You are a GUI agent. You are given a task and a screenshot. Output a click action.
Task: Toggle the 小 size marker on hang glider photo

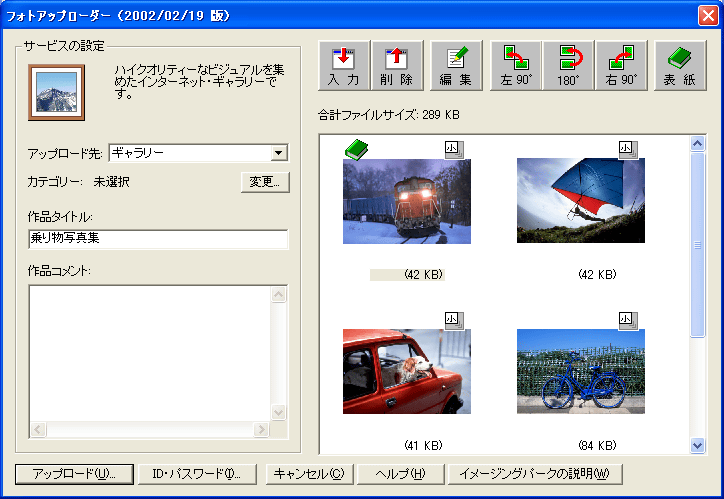coord(627,149)
